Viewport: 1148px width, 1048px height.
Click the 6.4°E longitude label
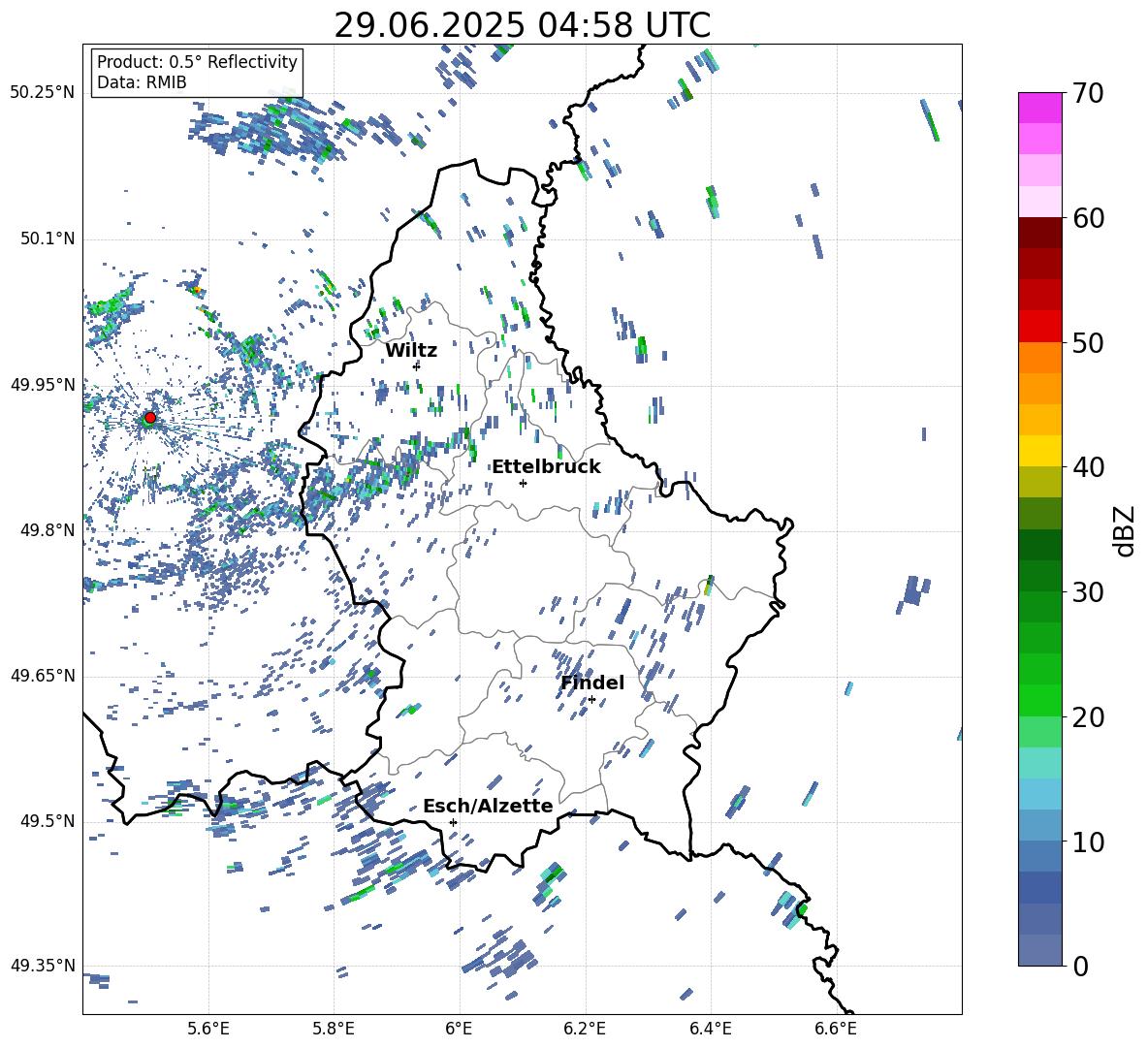pos(710,1029)
